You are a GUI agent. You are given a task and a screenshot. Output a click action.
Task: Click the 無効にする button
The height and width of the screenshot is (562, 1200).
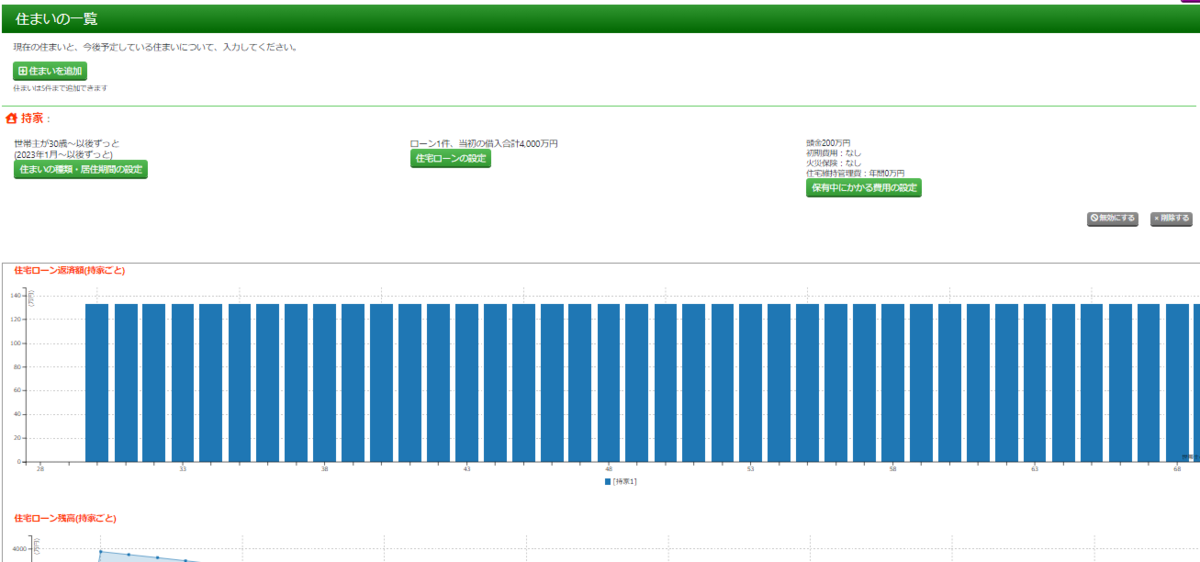click(x=1113, y=219)
